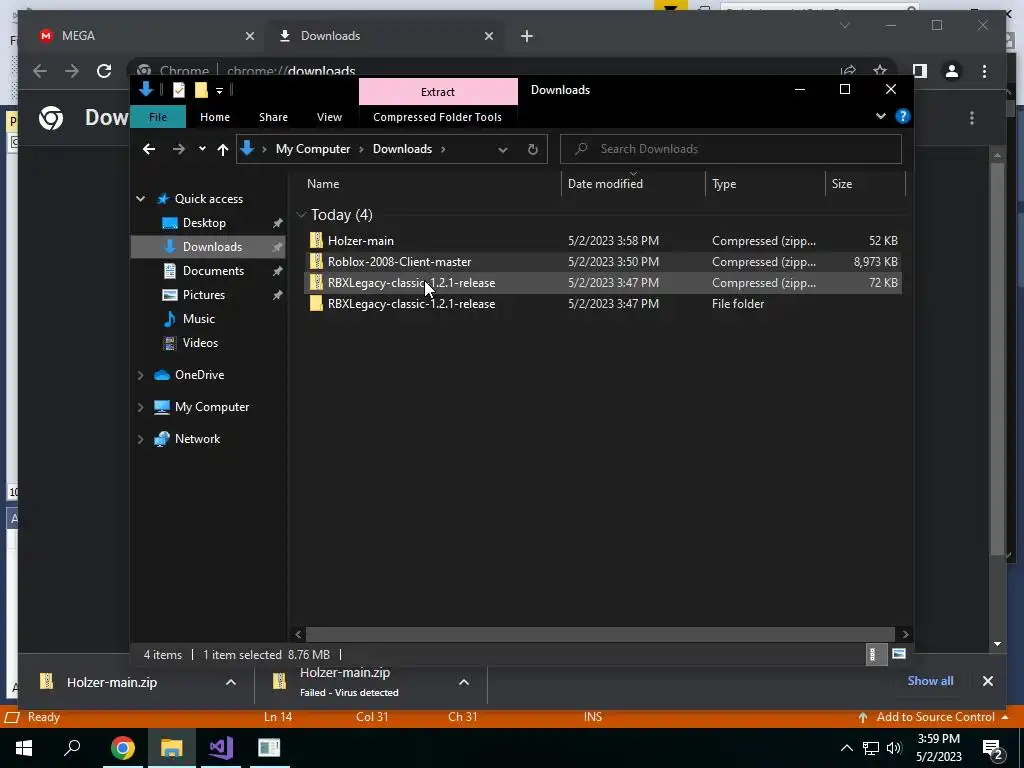
Task: Open Pictures in Quick access
Action: 204,295
